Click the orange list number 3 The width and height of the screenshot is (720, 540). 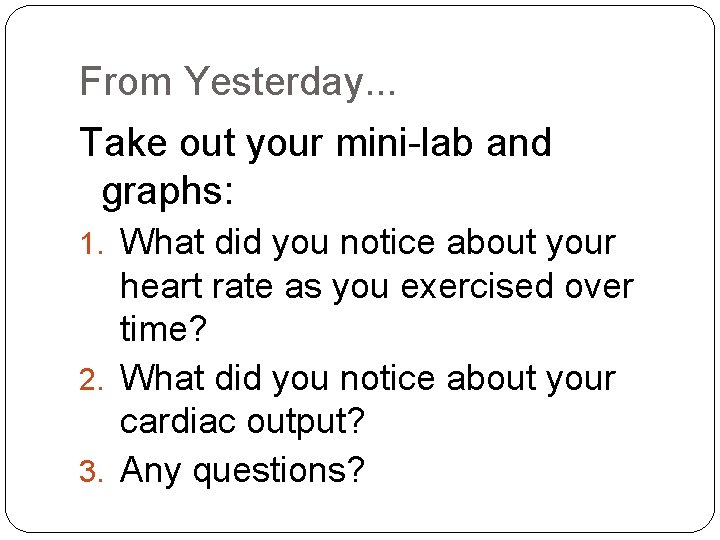tap(91, 471)
